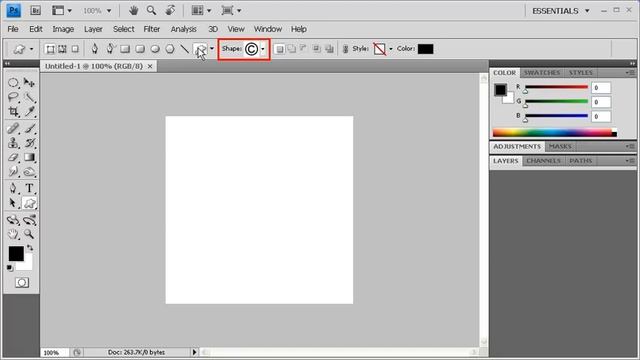Enable Fill Pixels mode
The height and width of the screenshot is (360, 640).
pyautogui.click(x=75, y=49)
